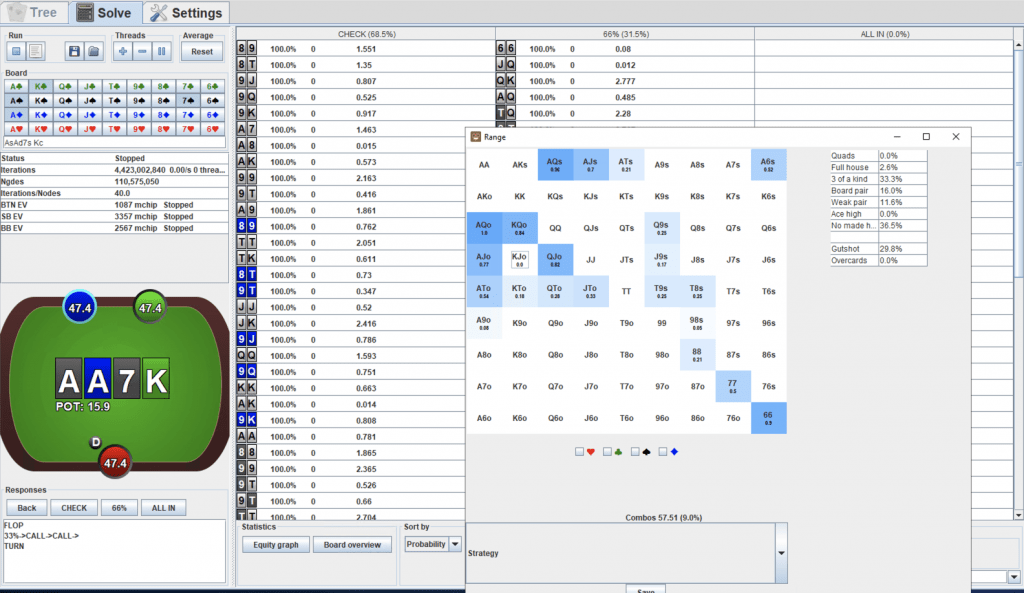Check the diamonds suit checkbox
The image size is (1024, 593).
pyautogui.click(x=663, y=452)
